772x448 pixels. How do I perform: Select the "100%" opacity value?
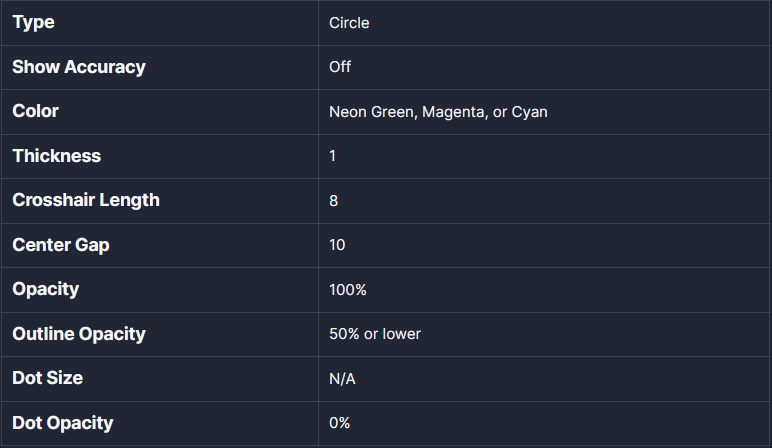[348, 290]
